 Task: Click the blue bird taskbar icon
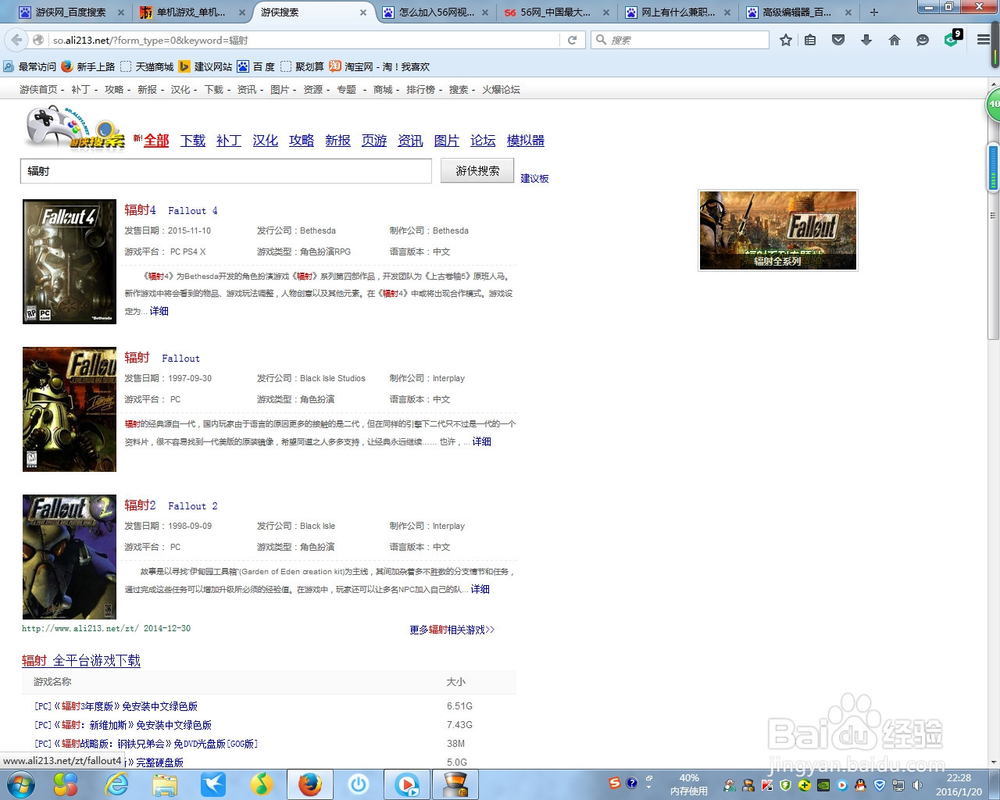click(x=212, y=784)
